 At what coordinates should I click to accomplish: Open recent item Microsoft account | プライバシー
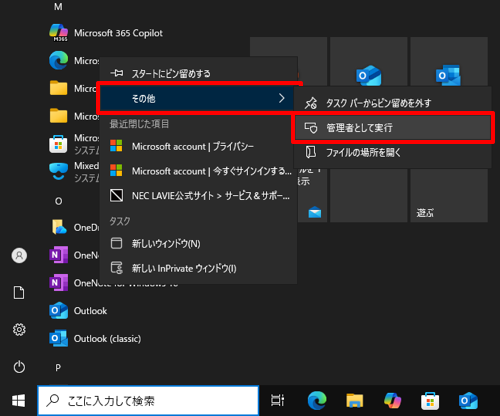coord(198,146)
